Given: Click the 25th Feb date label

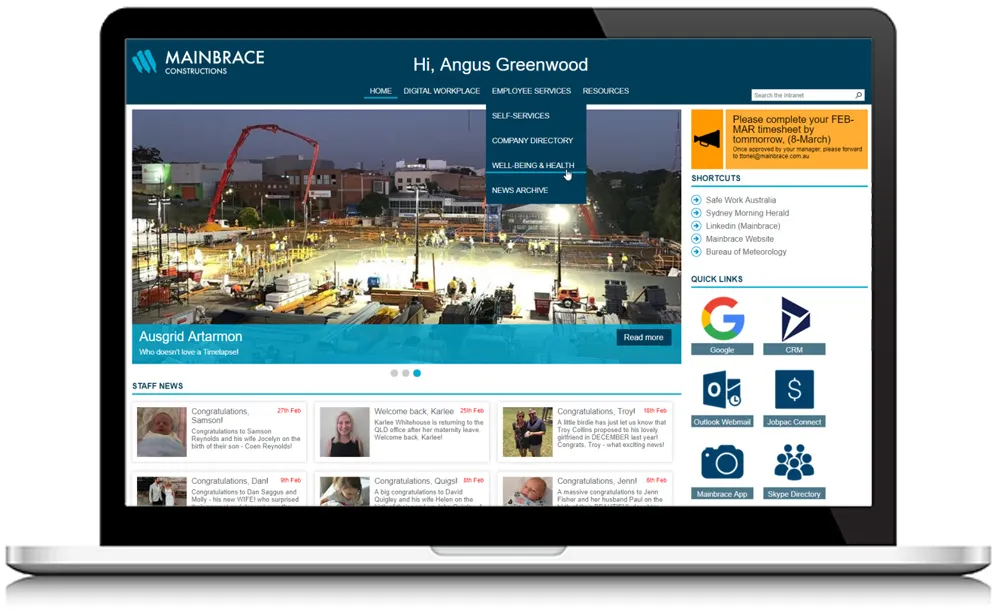Looking at the screenshot, I should [472, 411].
